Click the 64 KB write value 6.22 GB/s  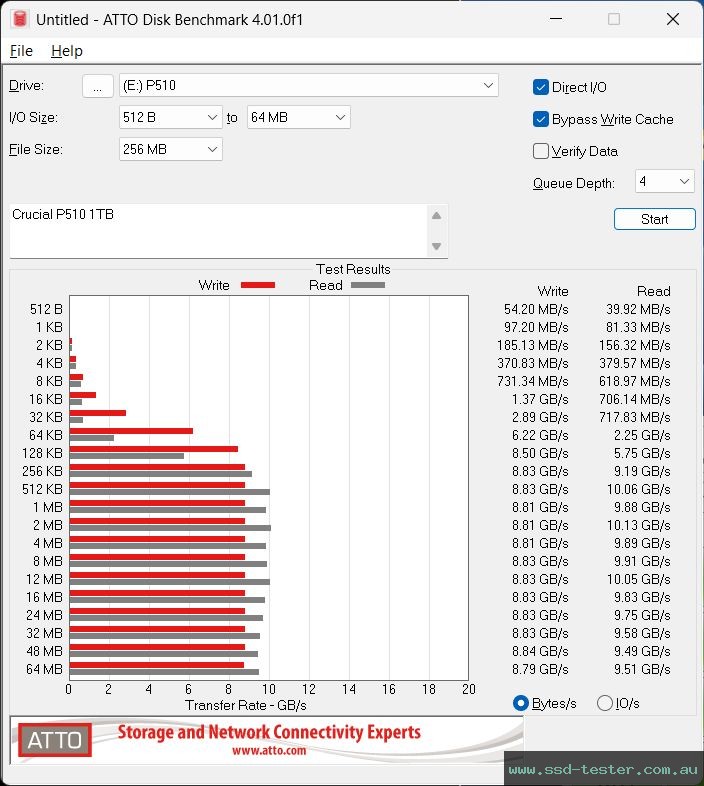pyautogui.click(x=540, y=435)
